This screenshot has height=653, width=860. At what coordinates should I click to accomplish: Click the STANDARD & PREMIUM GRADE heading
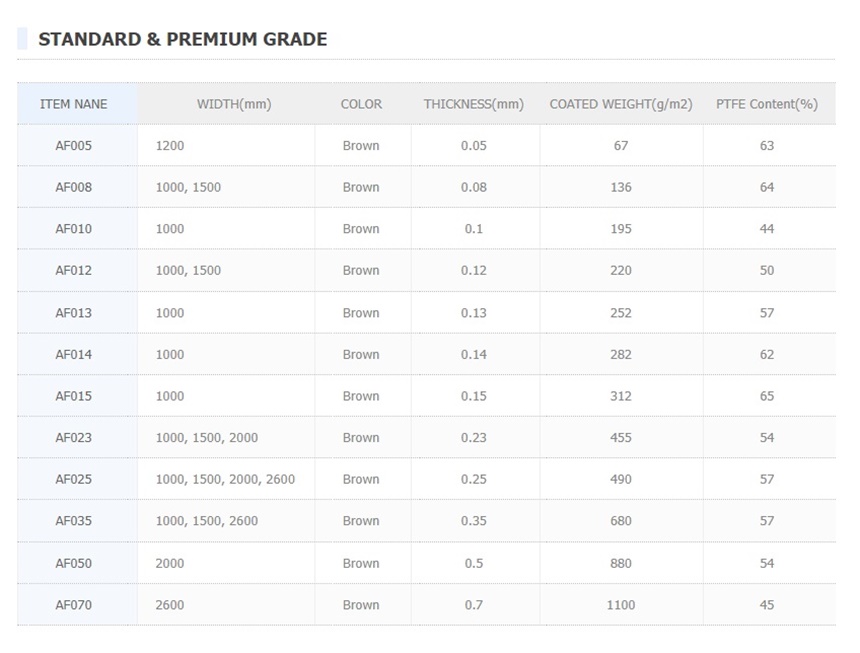(182, 40)
